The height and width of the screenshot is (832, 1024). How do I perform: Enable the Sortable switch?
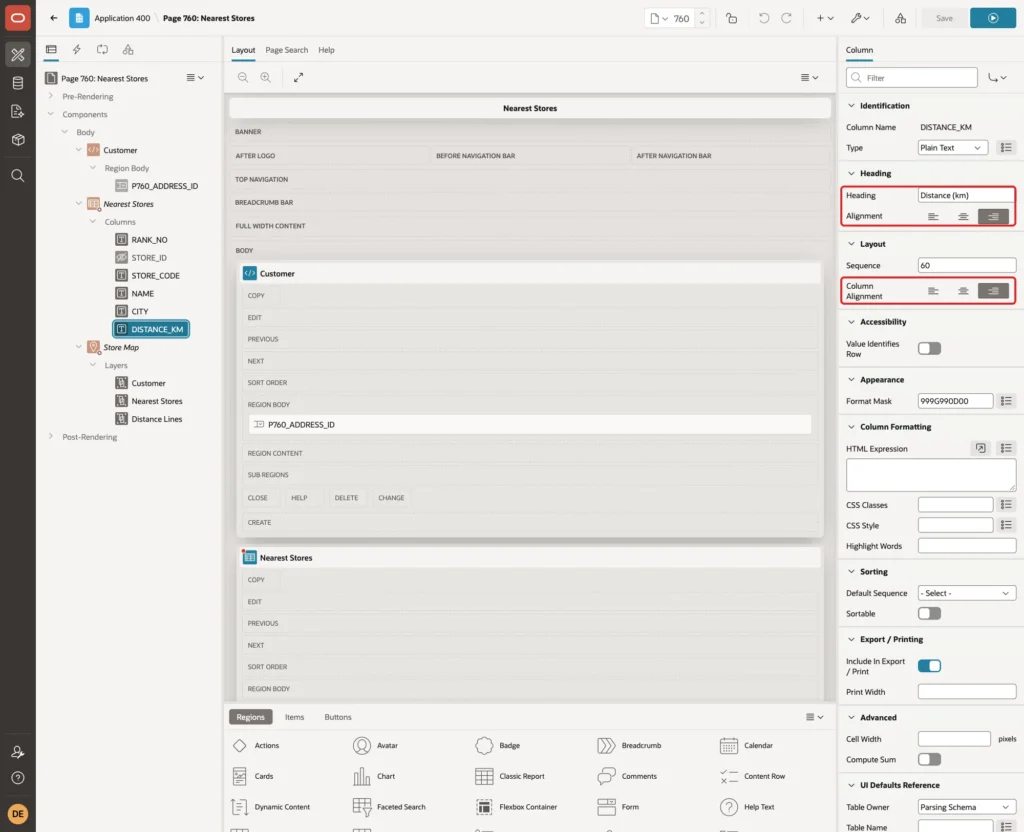pyautogui.click(x=929, y=613)
